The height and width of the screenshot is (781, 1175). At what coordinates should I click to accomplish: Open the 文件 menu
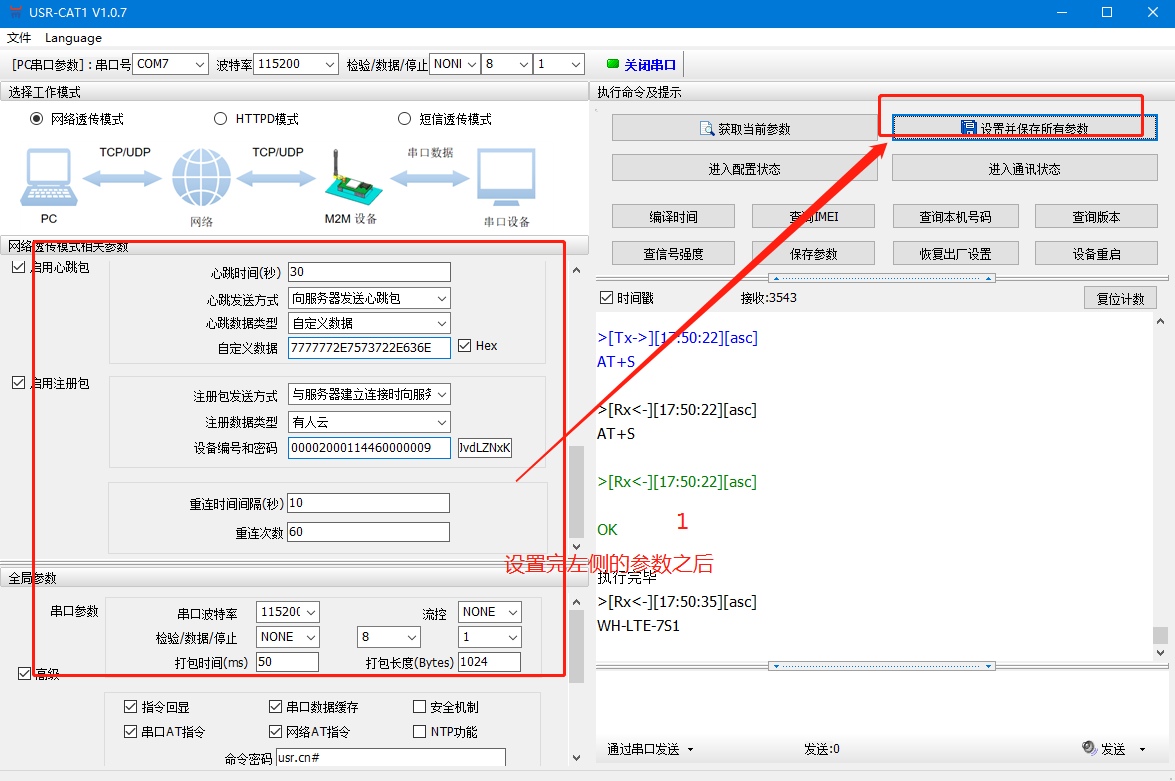tap(19, 38)
